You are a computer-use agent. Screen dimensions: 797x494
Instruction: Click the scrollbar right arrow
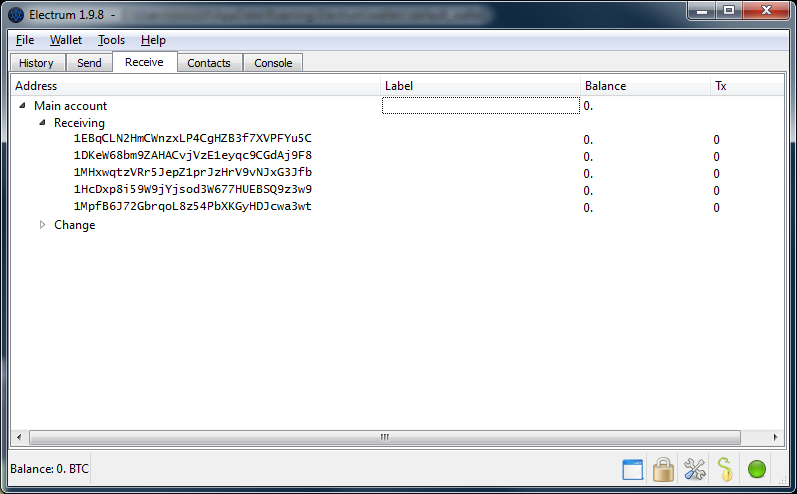point(775,437)
